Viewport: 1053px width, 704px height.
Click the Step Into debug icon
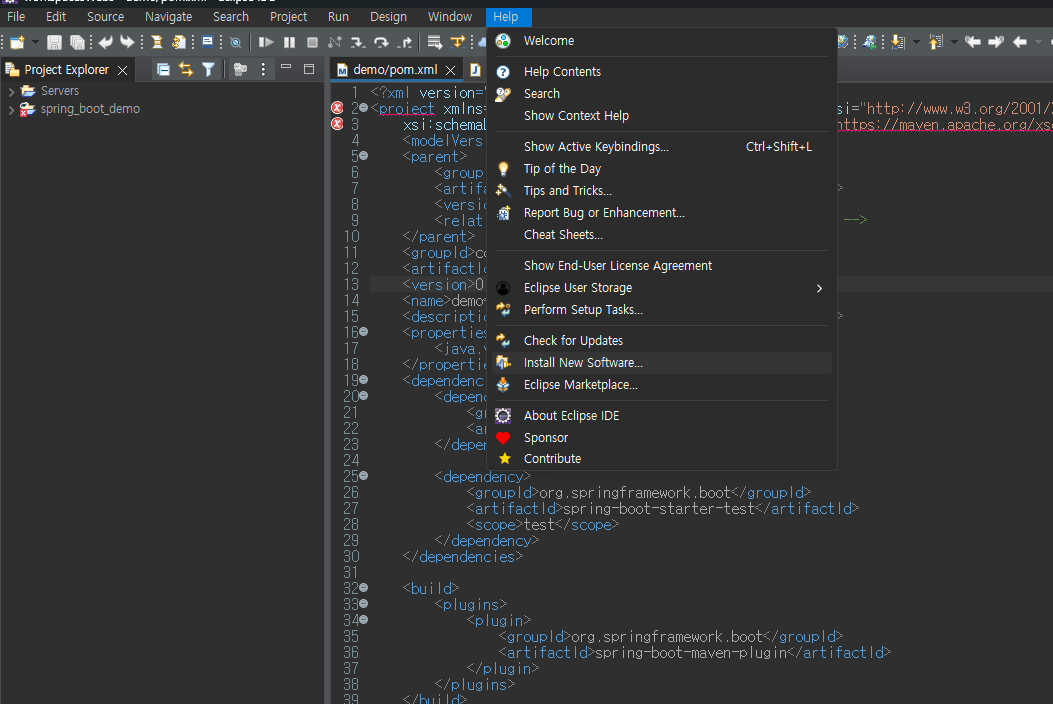(x=358, y=42)
